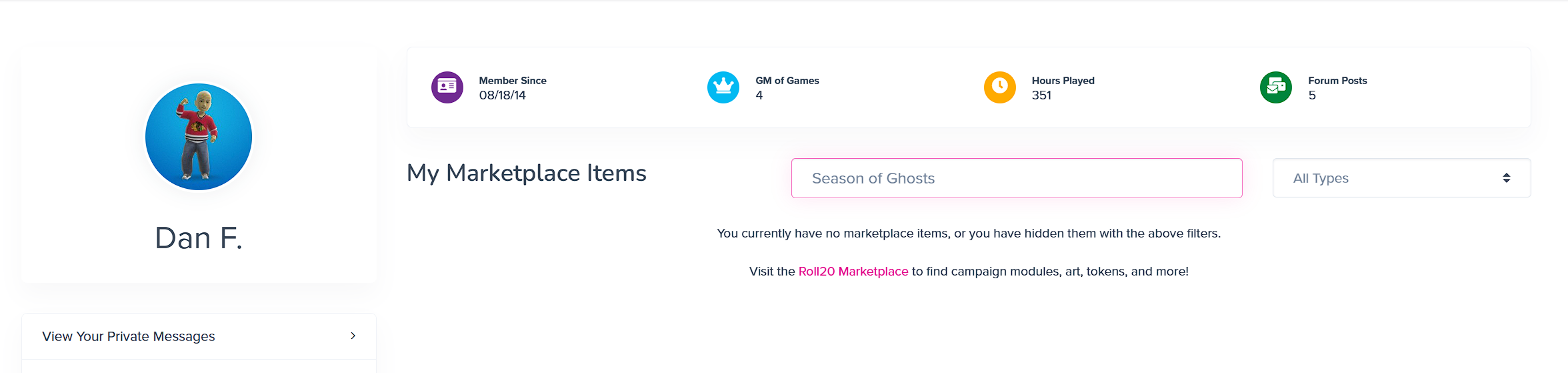Click the Member Since label
The height and width of the screenshot is (373, 1568).
[x=512, y=81]
